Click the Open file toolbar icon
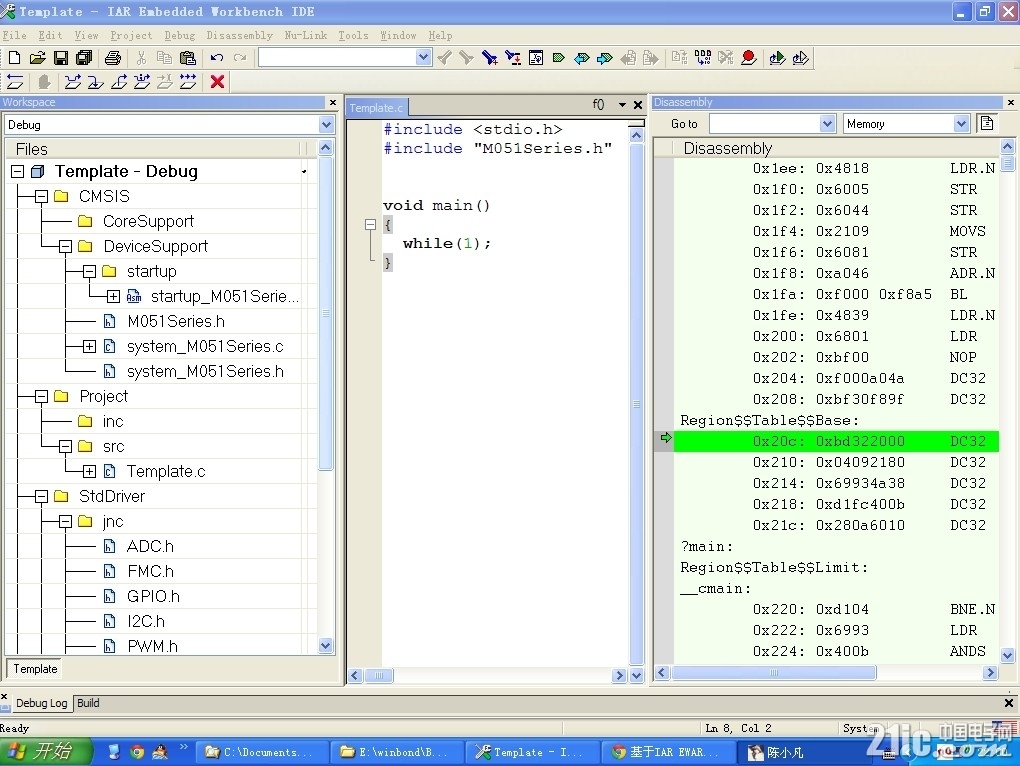The width and height of the screenshot is (1020, 766). click(x=37, y=58)
